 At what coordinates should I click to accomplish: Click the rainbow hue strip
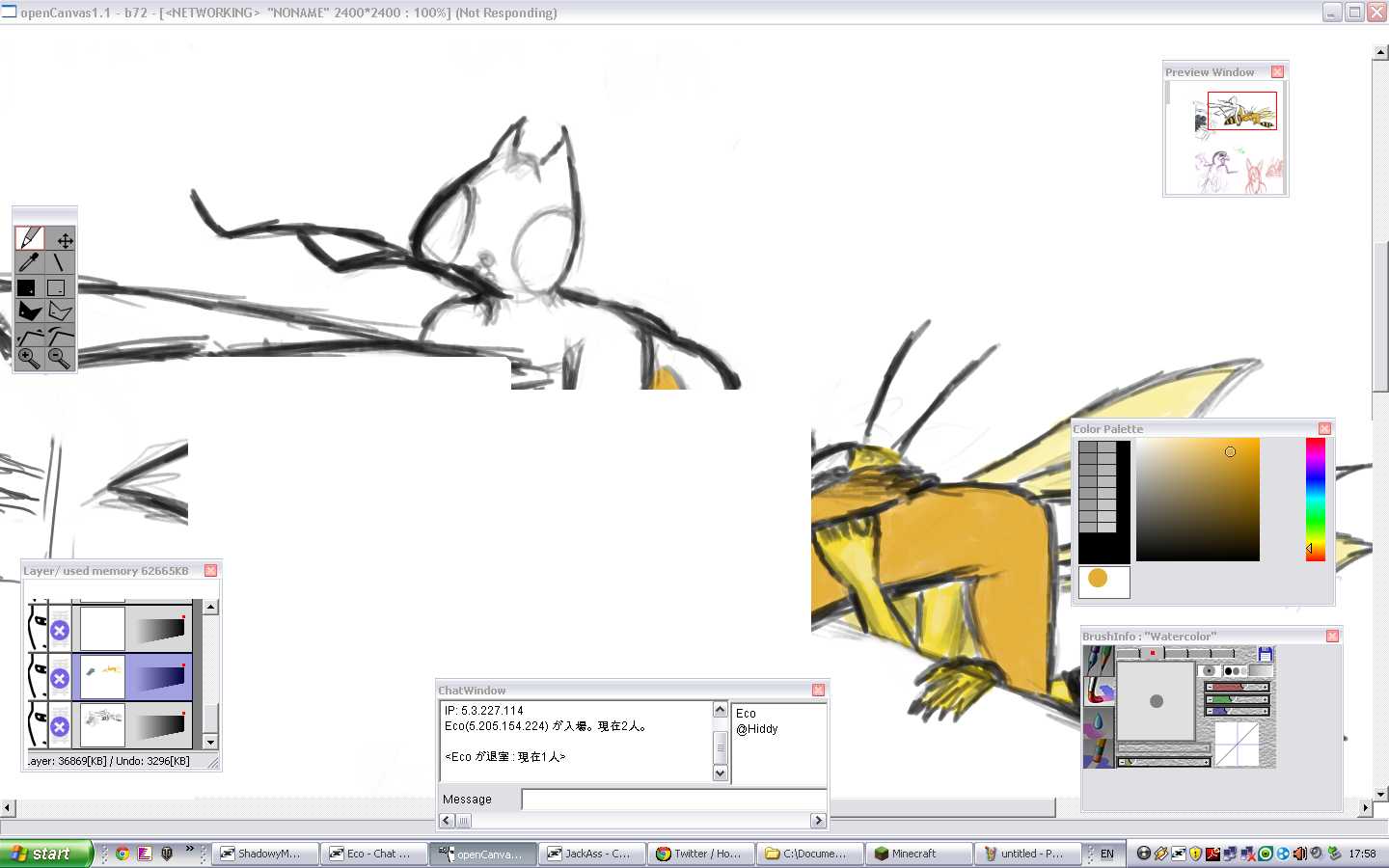coord(1316,500)
